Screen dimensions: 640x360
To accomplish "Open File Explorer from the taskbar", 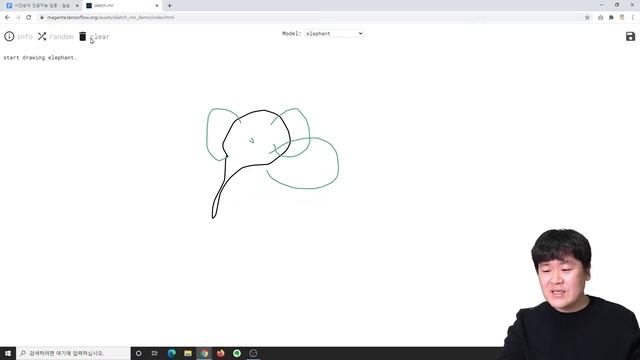I will pyautogui.click(x=188, y=353).
